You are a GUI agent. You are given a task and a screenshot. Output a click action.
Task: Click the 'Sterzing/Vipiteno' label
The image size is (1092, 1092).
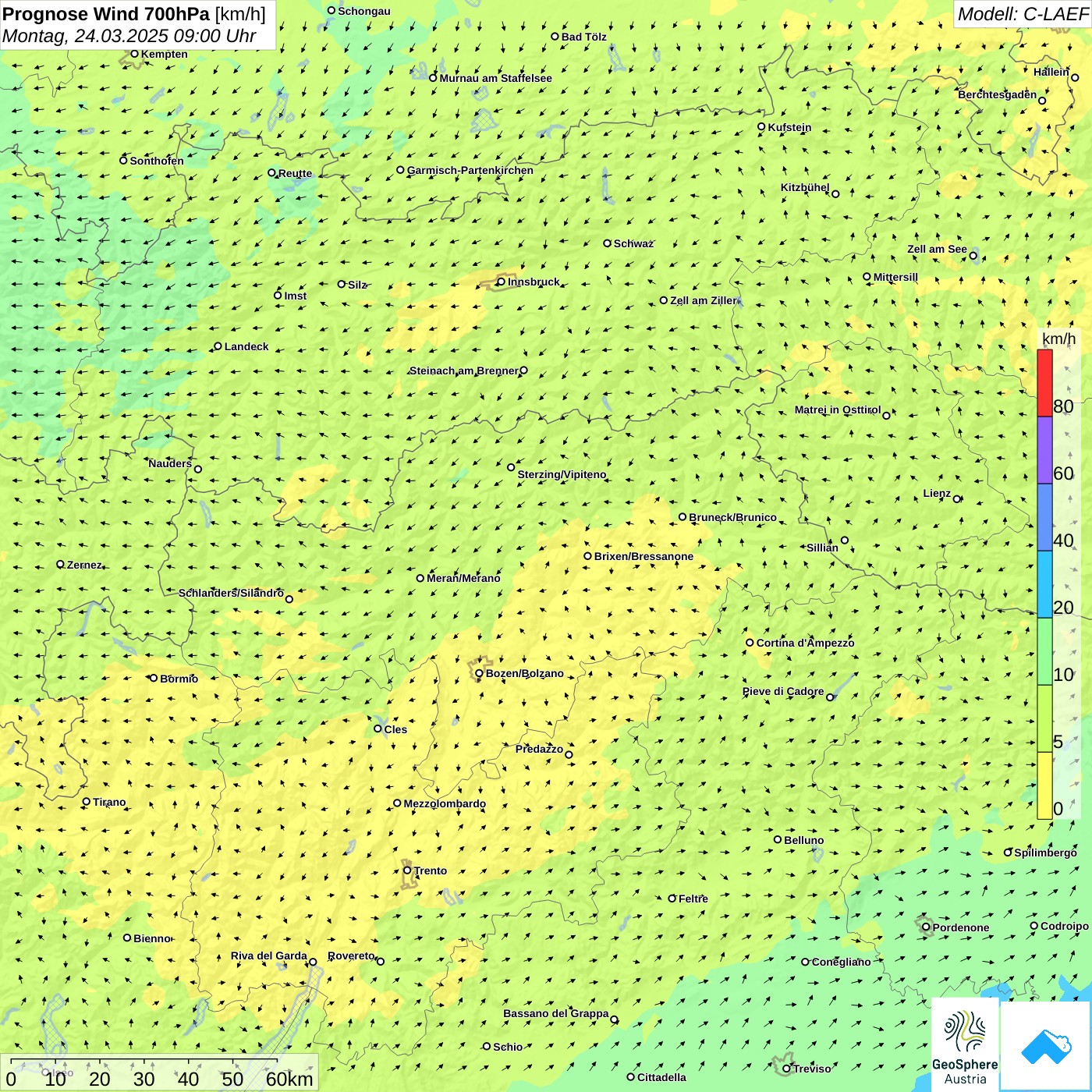pyautogui.click(x=562, y=474)
